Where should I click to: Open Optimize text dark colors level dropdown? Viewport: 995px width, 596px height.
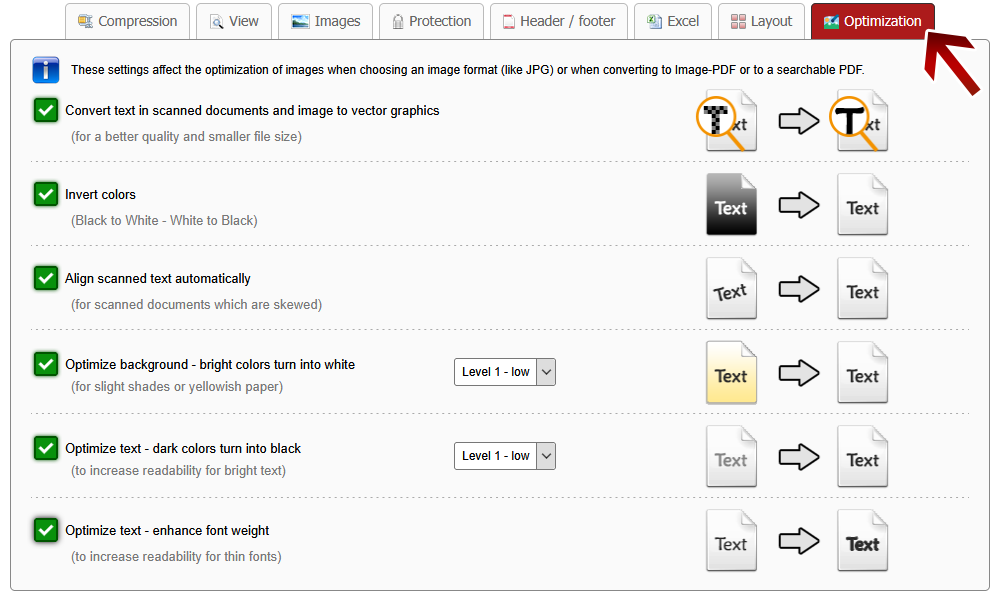[x=504, y=456]
